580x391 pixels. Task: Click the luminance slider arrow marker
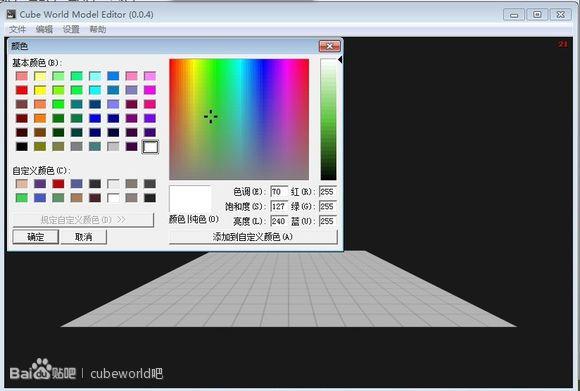click(x=340, y=60)
